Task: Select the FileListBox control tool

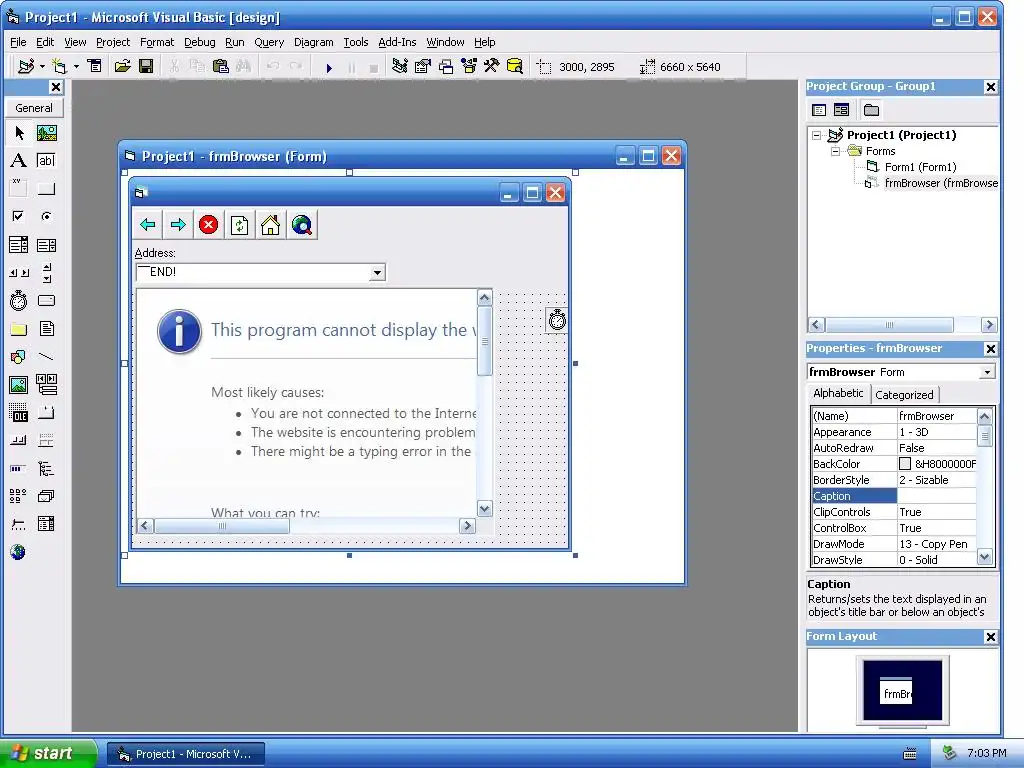Action: [x=46, y=329]
